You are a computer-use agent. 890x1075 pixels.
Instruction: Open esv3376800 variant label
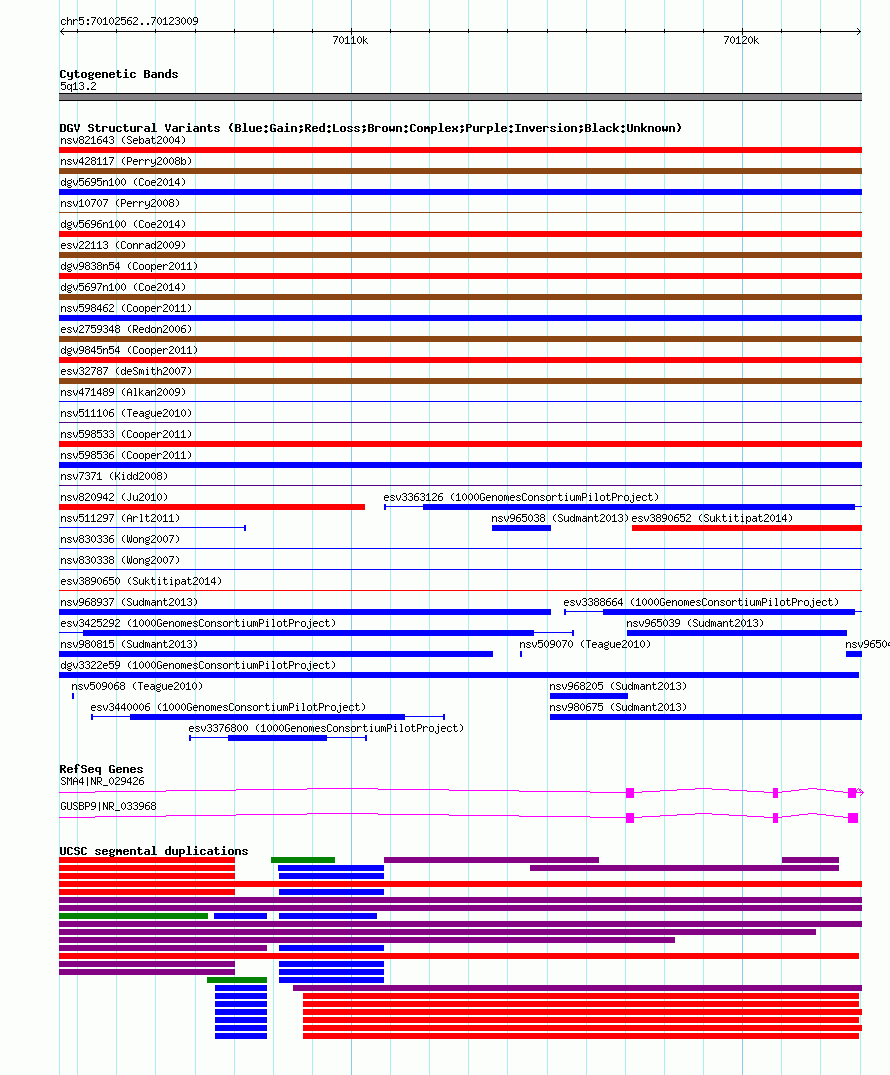pos(326,729)
